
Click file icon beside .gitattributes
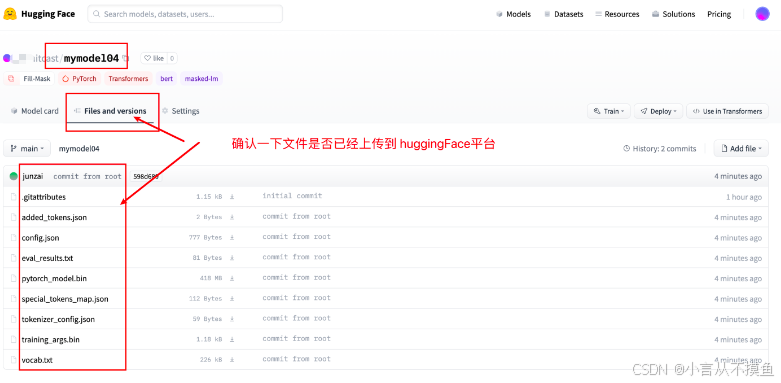click(14, 197)
